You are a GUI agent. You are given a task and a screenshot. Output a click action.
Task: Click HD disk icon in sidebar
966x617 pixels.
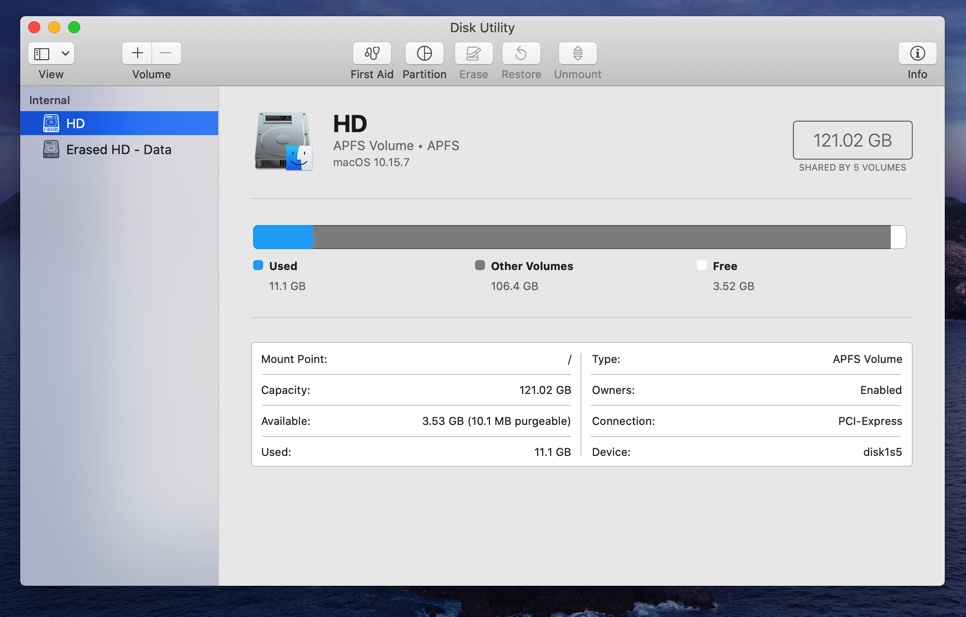(x=51, y=123)
